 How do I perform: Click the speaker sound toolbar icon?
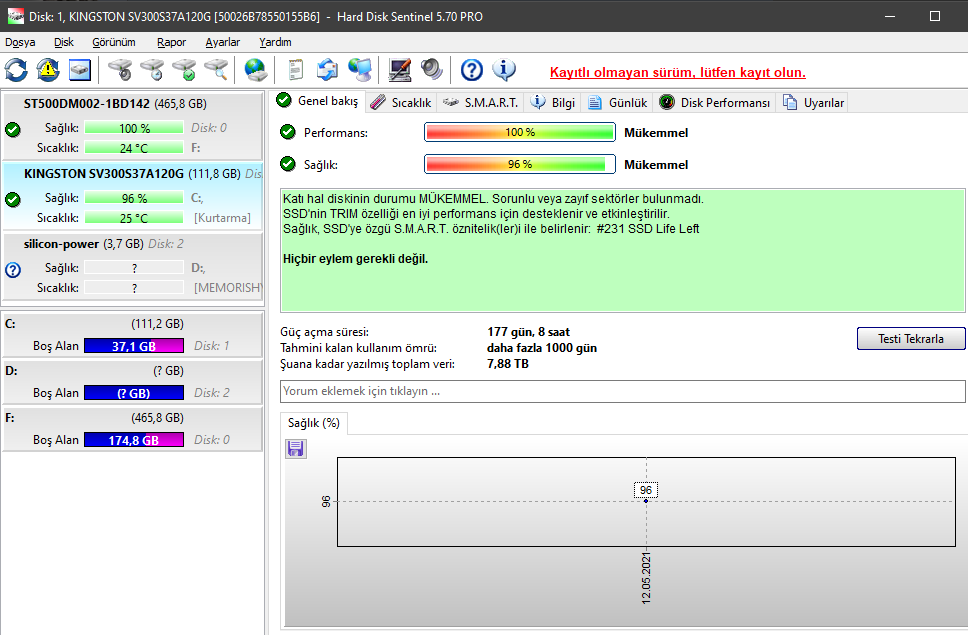pyautogui.click(x=432, y=70)
